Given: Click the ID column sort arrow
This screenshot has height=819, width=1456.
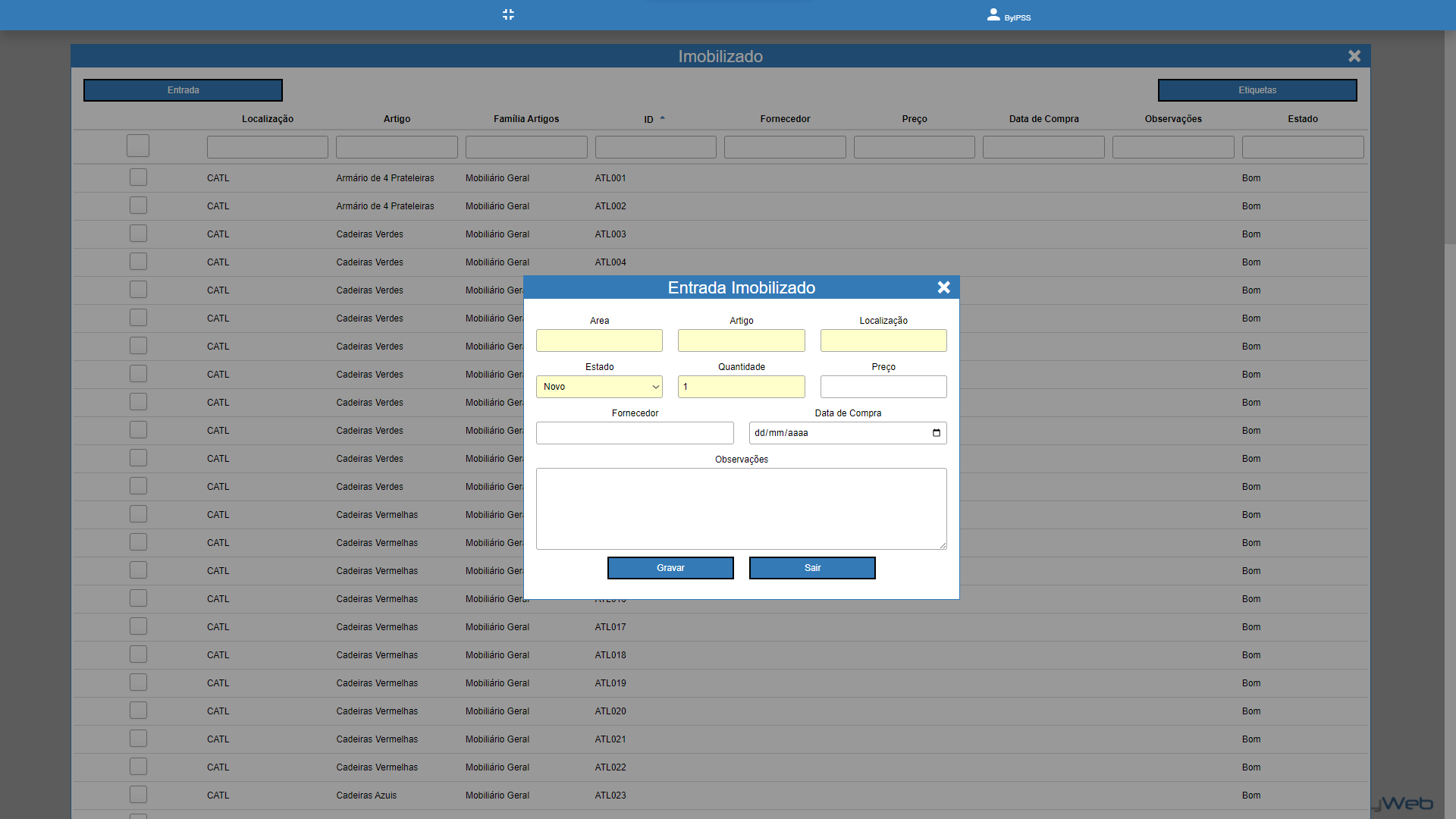Looking at the screenshot, I should pyautogui.click(x=662, y=118).
